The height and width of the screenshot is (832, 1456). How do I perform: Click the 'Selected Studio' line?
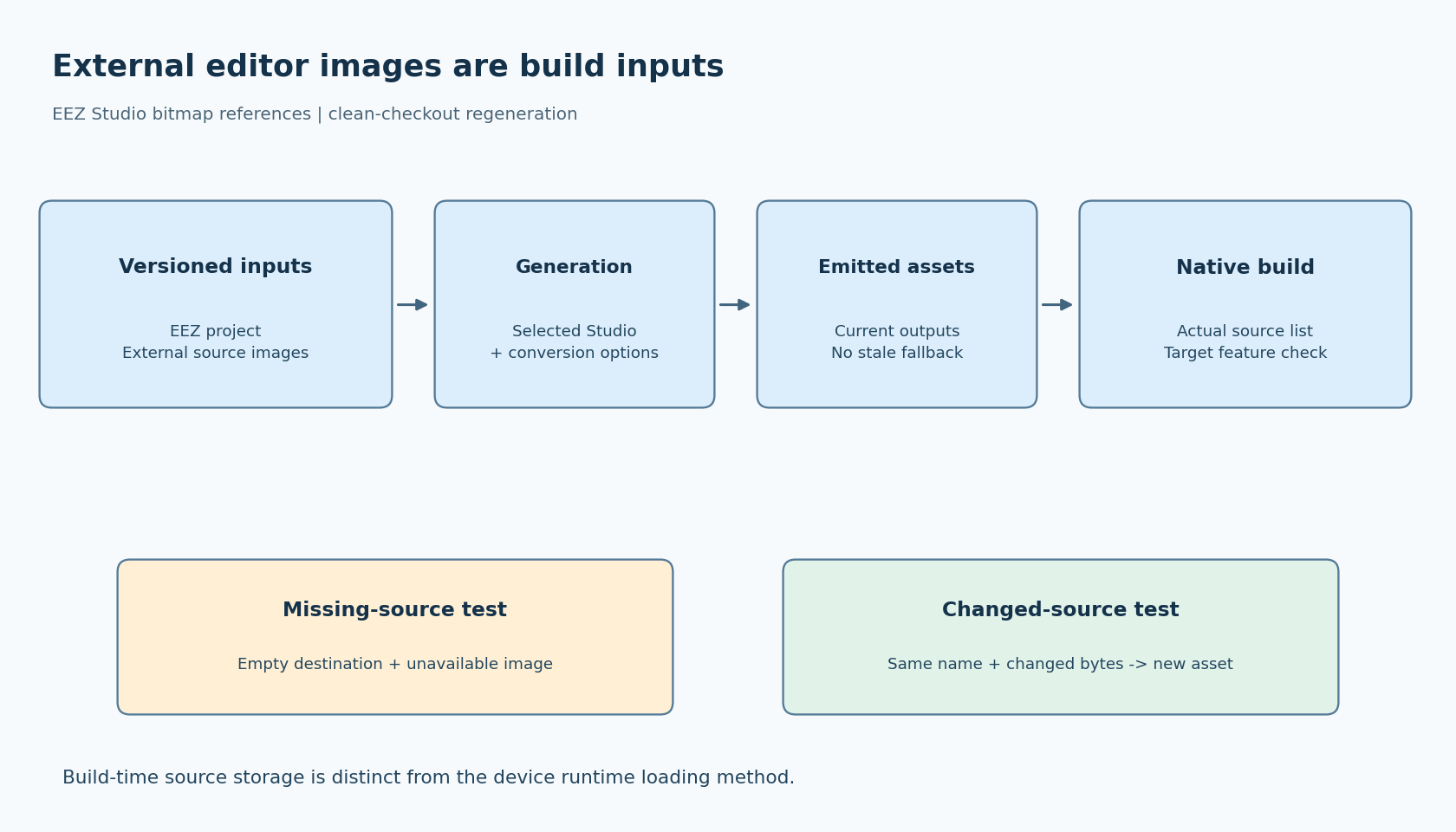point(575,332)
